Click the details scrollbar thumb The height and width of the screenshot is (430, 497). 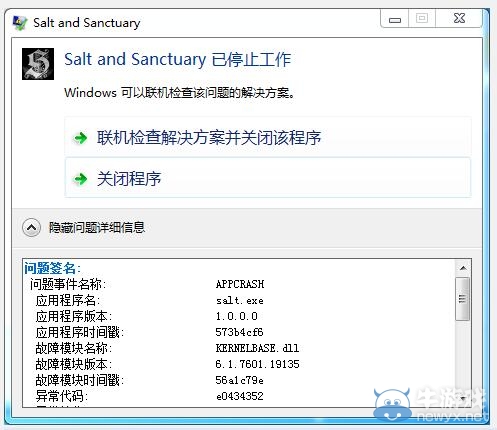[462, 299]
